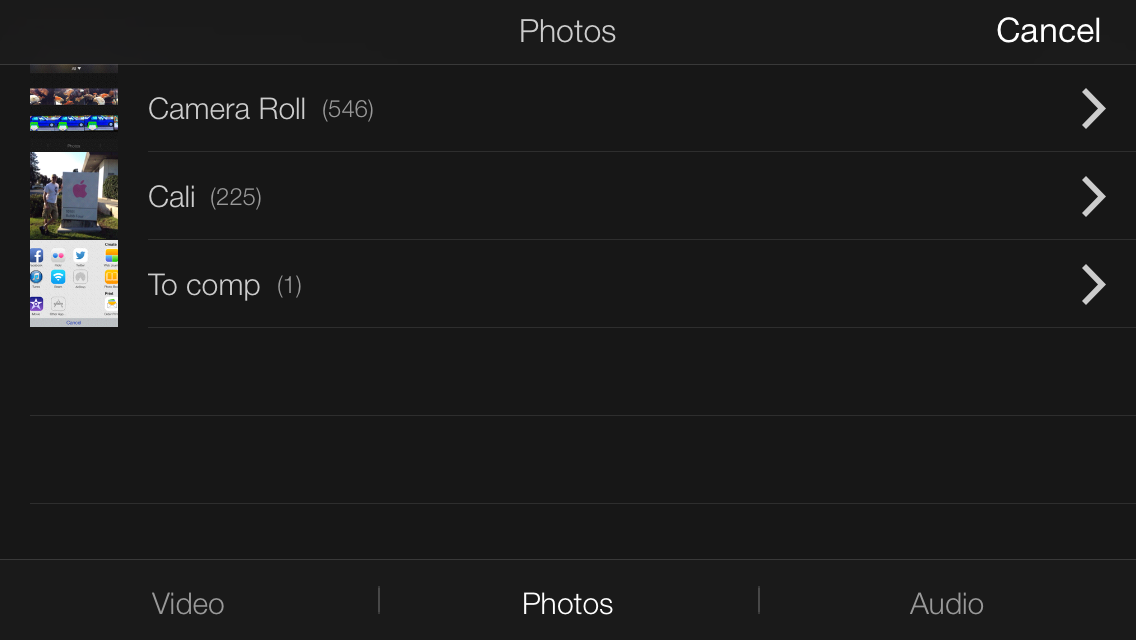Select the To comp album name
This screenshot has height=640, width=1136.
click(204, 285)
